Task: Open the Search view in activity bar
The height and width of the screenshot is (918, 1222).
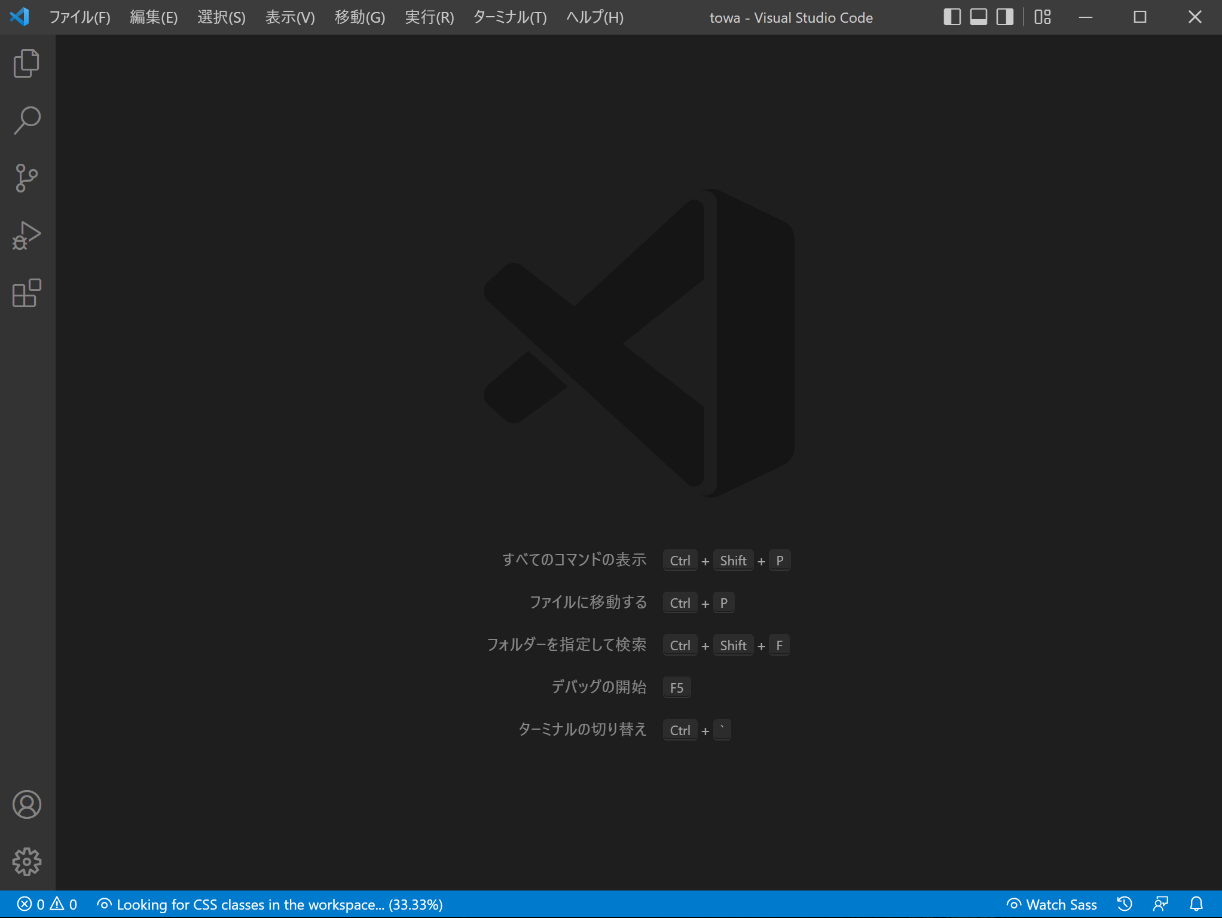Action: (x=27, y=121)
